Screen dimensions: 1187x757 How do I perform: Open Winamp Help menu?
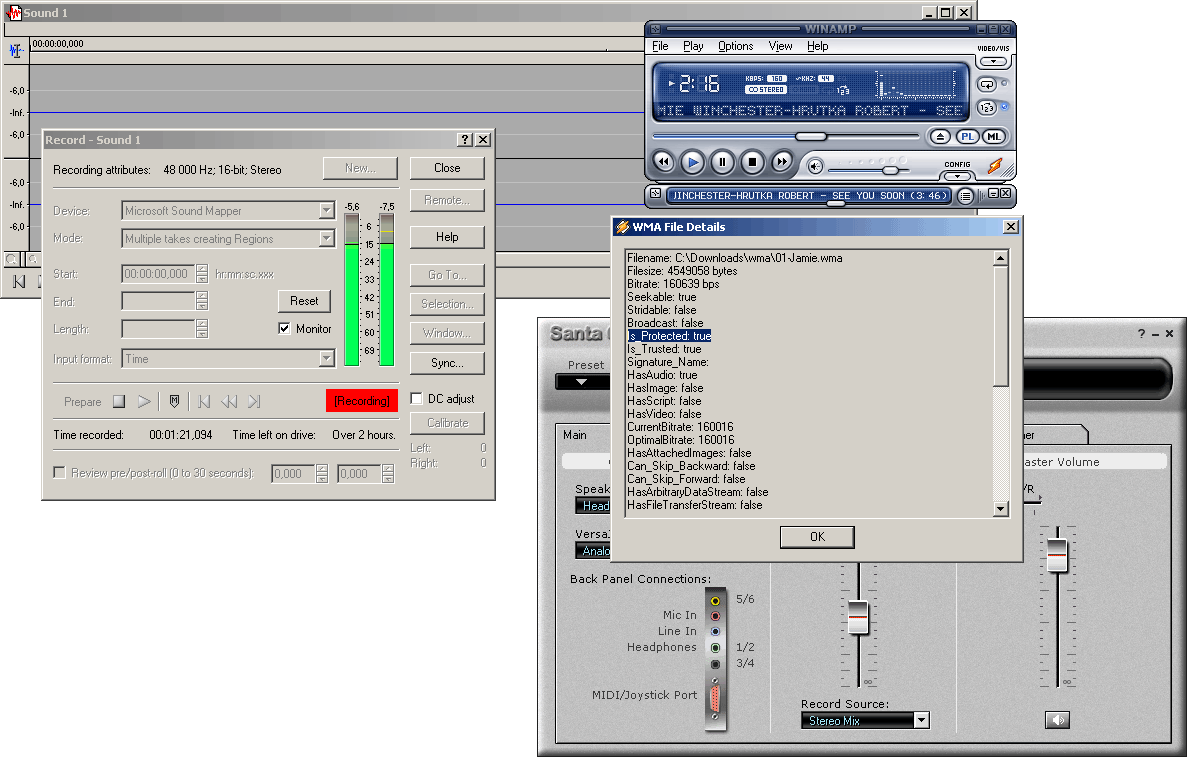818,46
